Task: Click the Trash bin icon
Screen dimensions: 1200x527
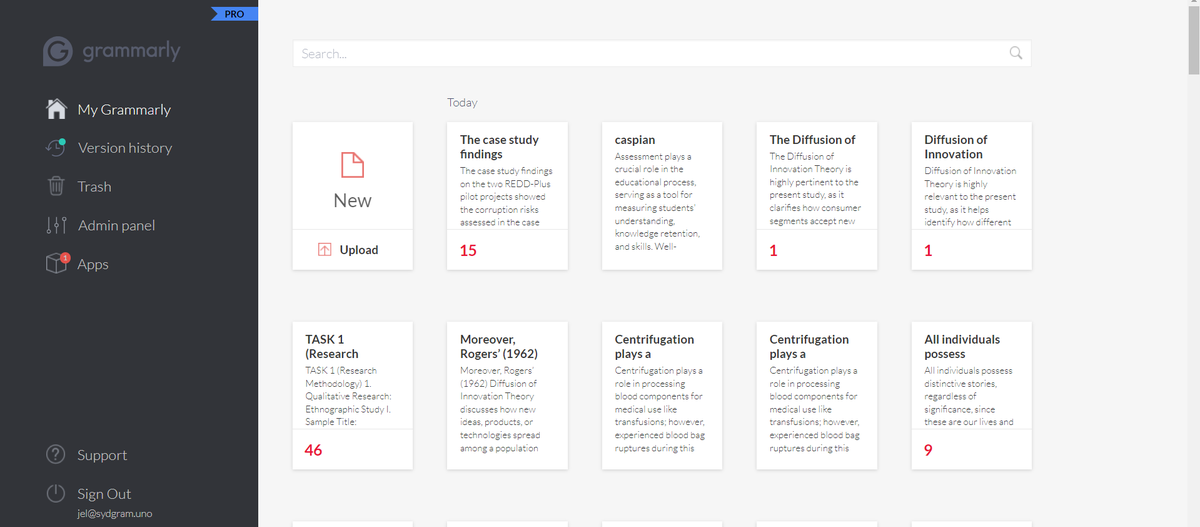Action: click(x=57, y=186)
